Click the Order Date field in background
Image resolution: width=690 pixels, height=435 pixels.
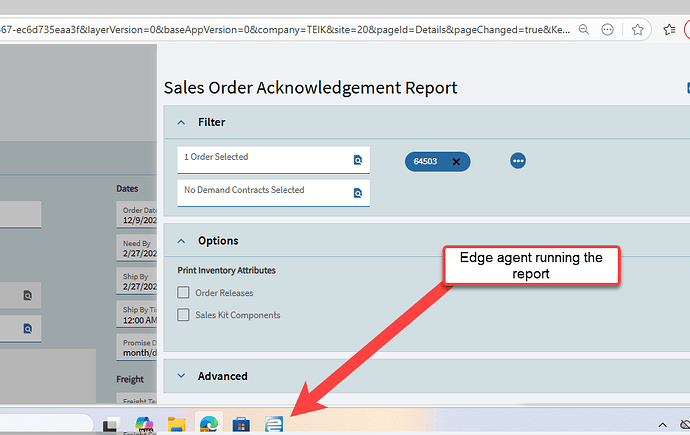[136, 215]
